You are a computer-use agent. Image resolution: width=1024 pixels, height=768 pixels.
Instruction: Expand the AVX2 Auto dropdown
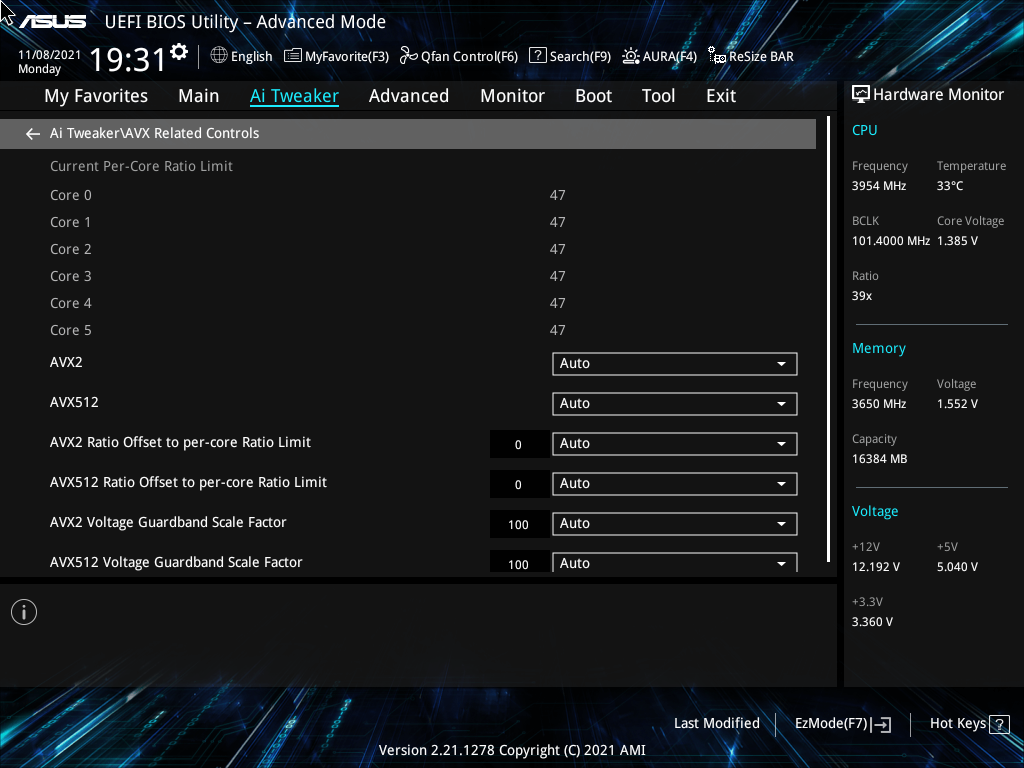pos(675,364)
